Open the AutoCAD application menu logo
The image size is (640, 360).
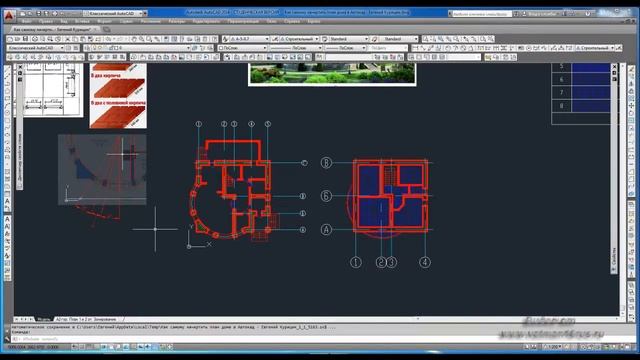(9, 15)
